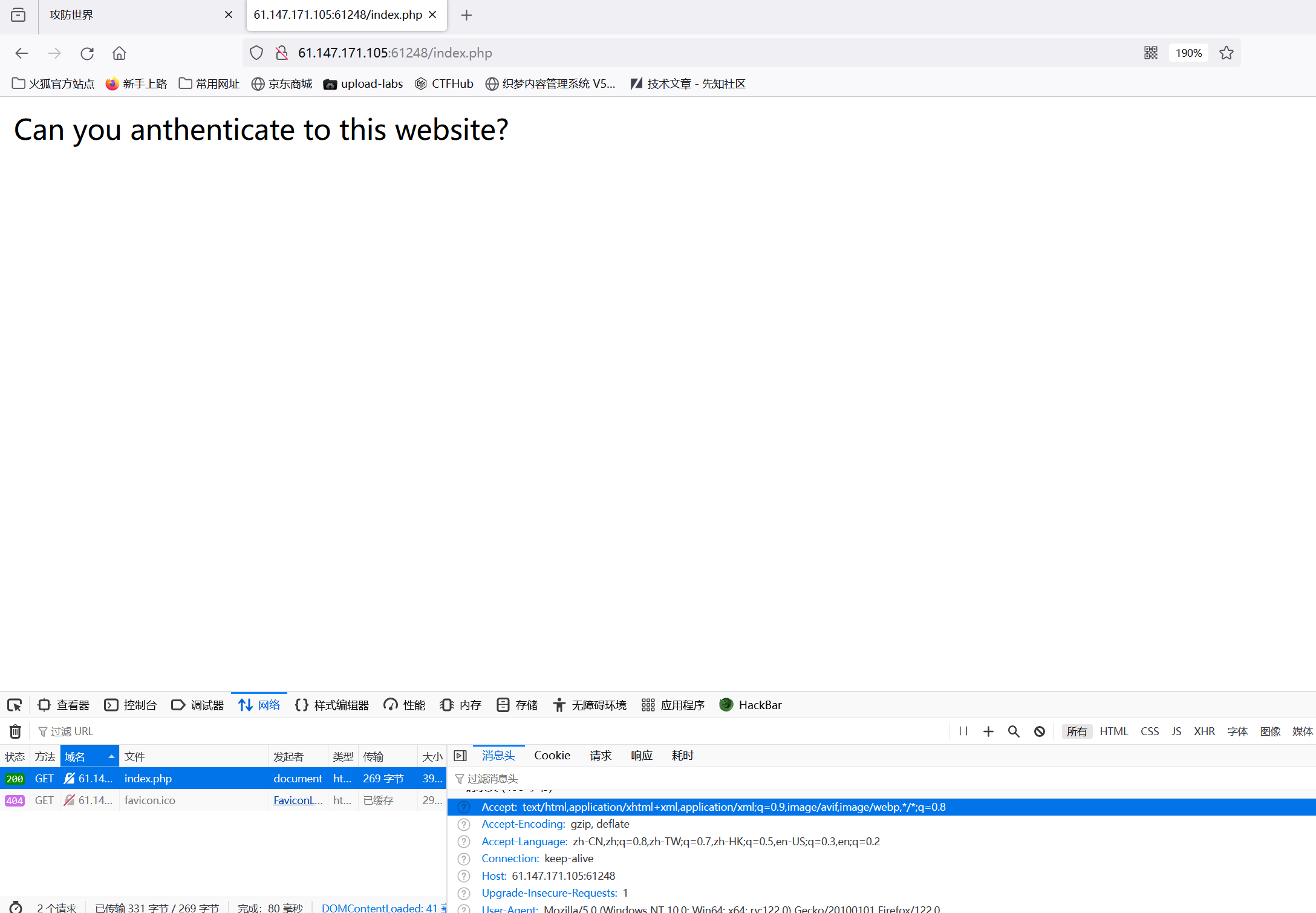The height and width of the screenshot is (913, 1316).
Task: Click the address bar URL
Action: pos(395,53)
